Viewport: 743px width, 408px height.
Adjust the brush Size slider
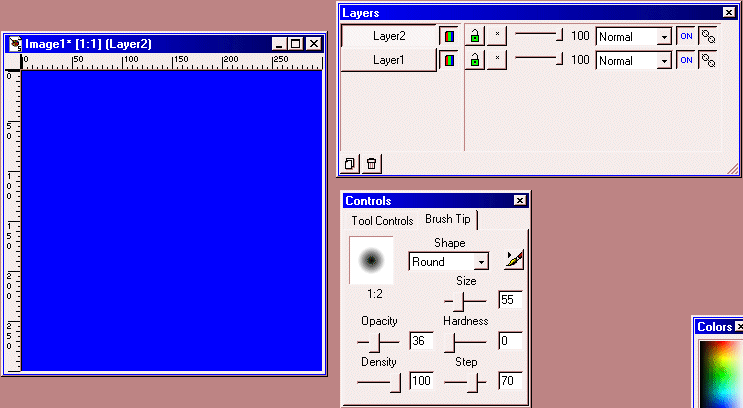[465, 301]
